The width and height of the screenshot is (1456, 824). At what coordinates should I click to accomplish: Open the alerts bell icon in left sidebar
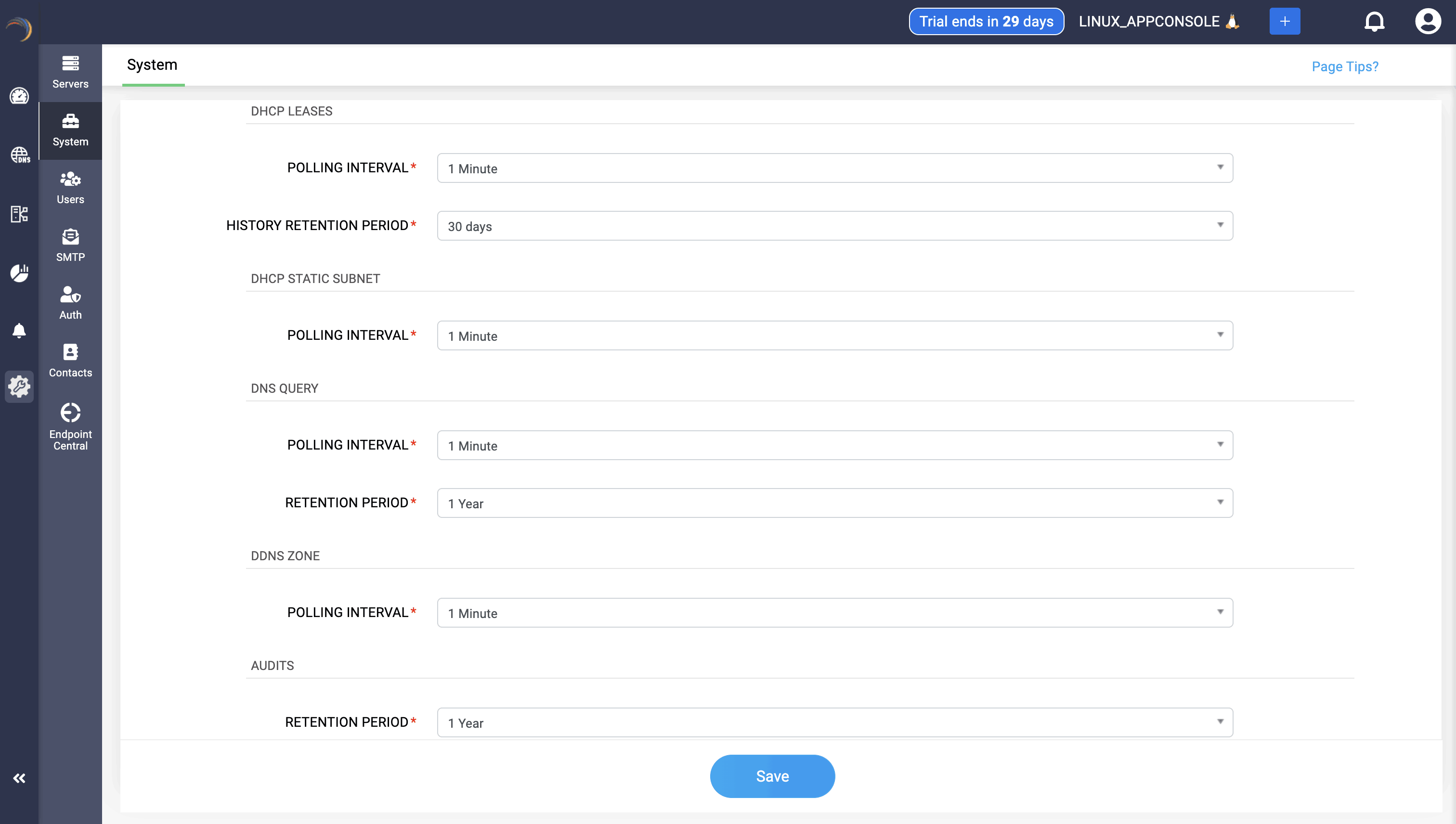[19, 331]
